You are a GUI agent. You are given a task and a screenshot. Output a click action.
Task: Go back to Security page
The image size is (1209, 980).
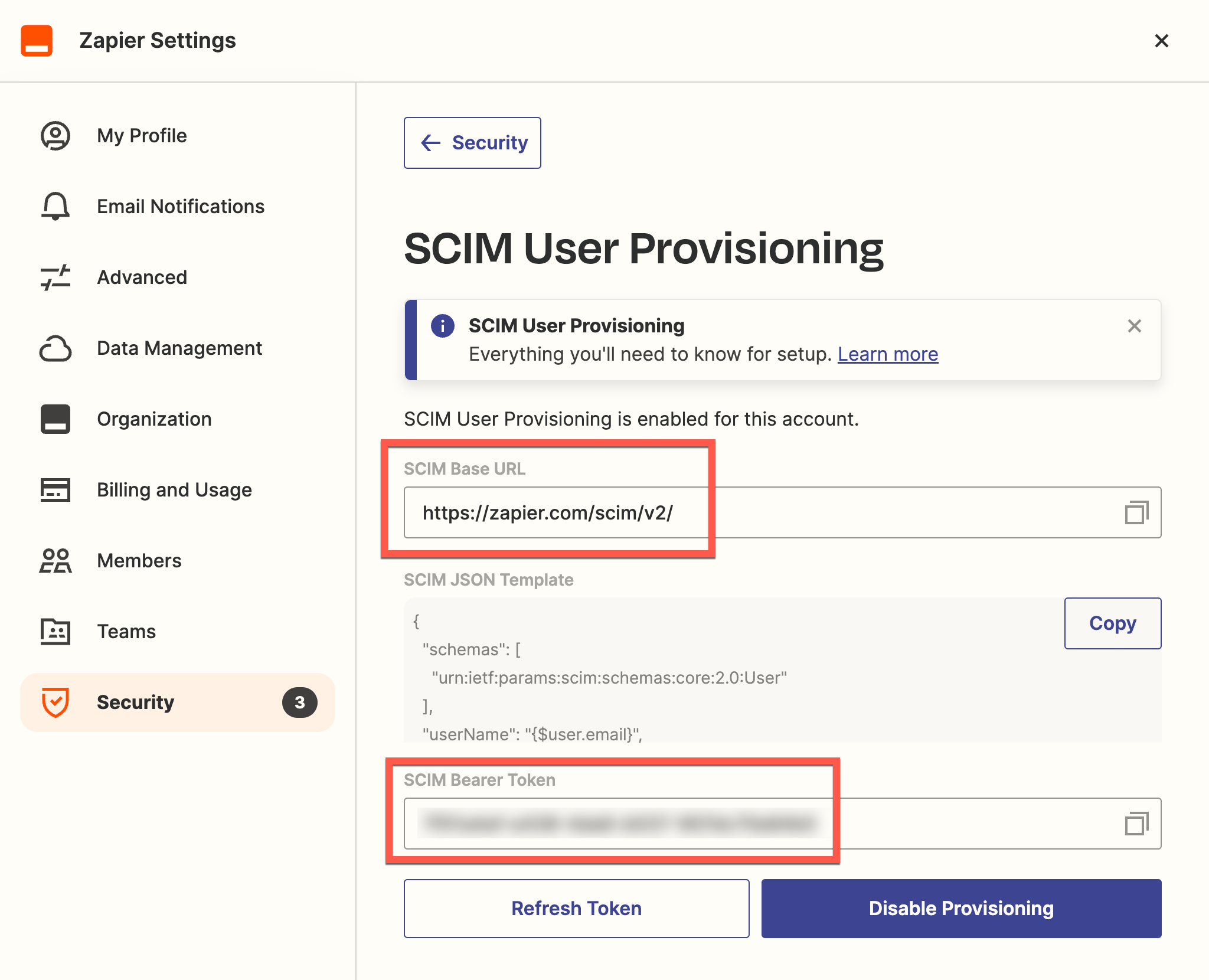(x=472, y=143)
